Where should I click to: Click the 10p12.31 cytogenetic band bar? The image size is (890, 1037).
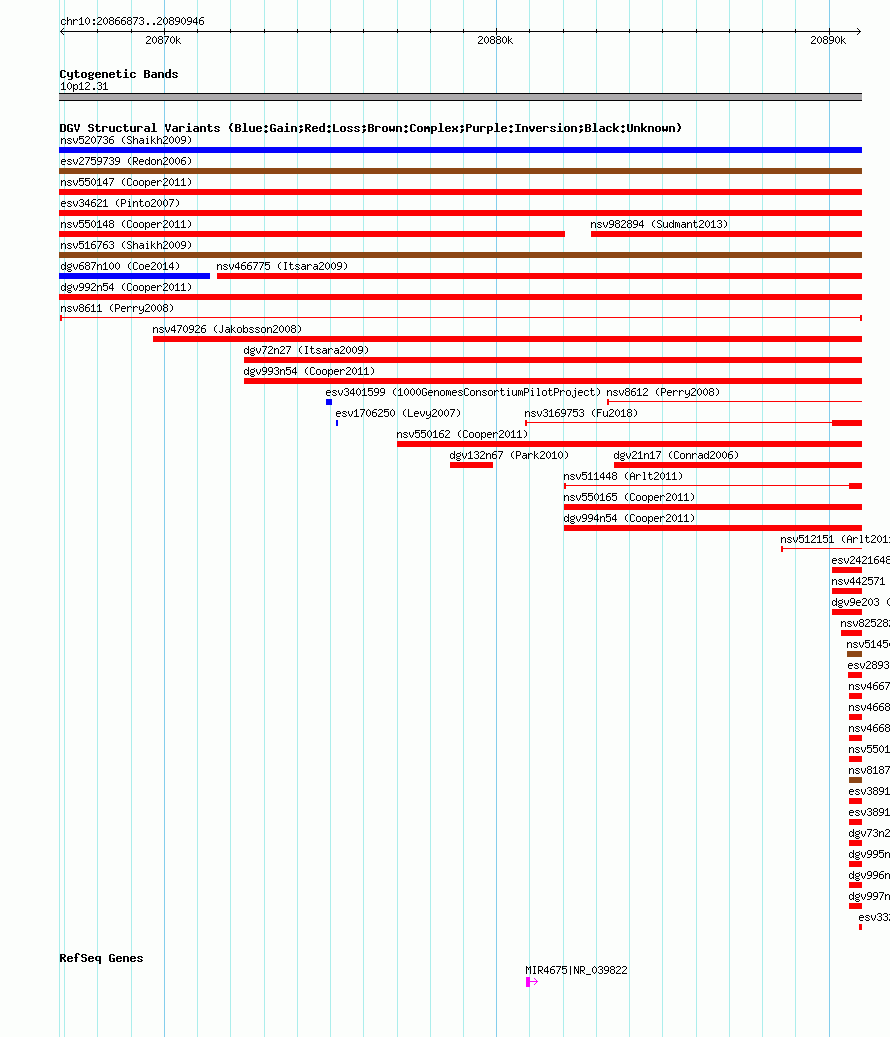[x=460, y=97]
